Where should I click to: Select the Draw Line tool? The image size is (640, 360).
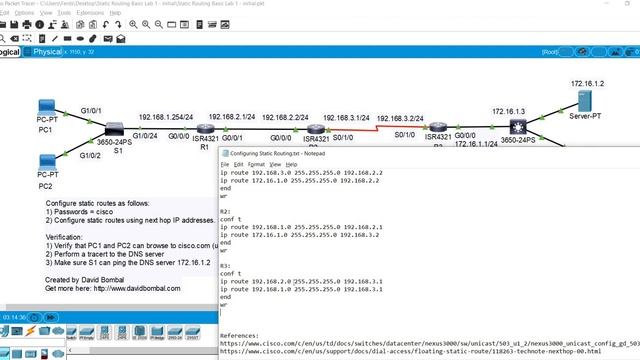55,39
